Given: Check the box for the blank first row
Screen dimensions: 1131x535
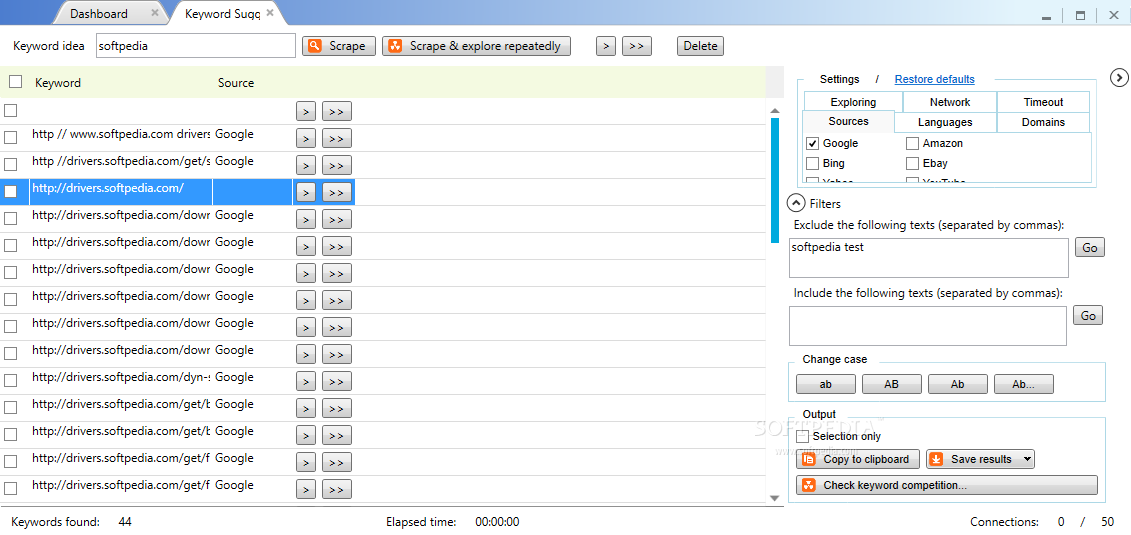Looking at the screenshot, I should click(x=11, y=110).
